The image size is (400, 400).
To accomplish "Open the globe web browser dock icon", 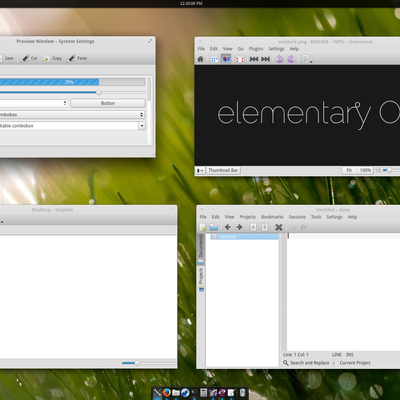I will click(185, 393).
